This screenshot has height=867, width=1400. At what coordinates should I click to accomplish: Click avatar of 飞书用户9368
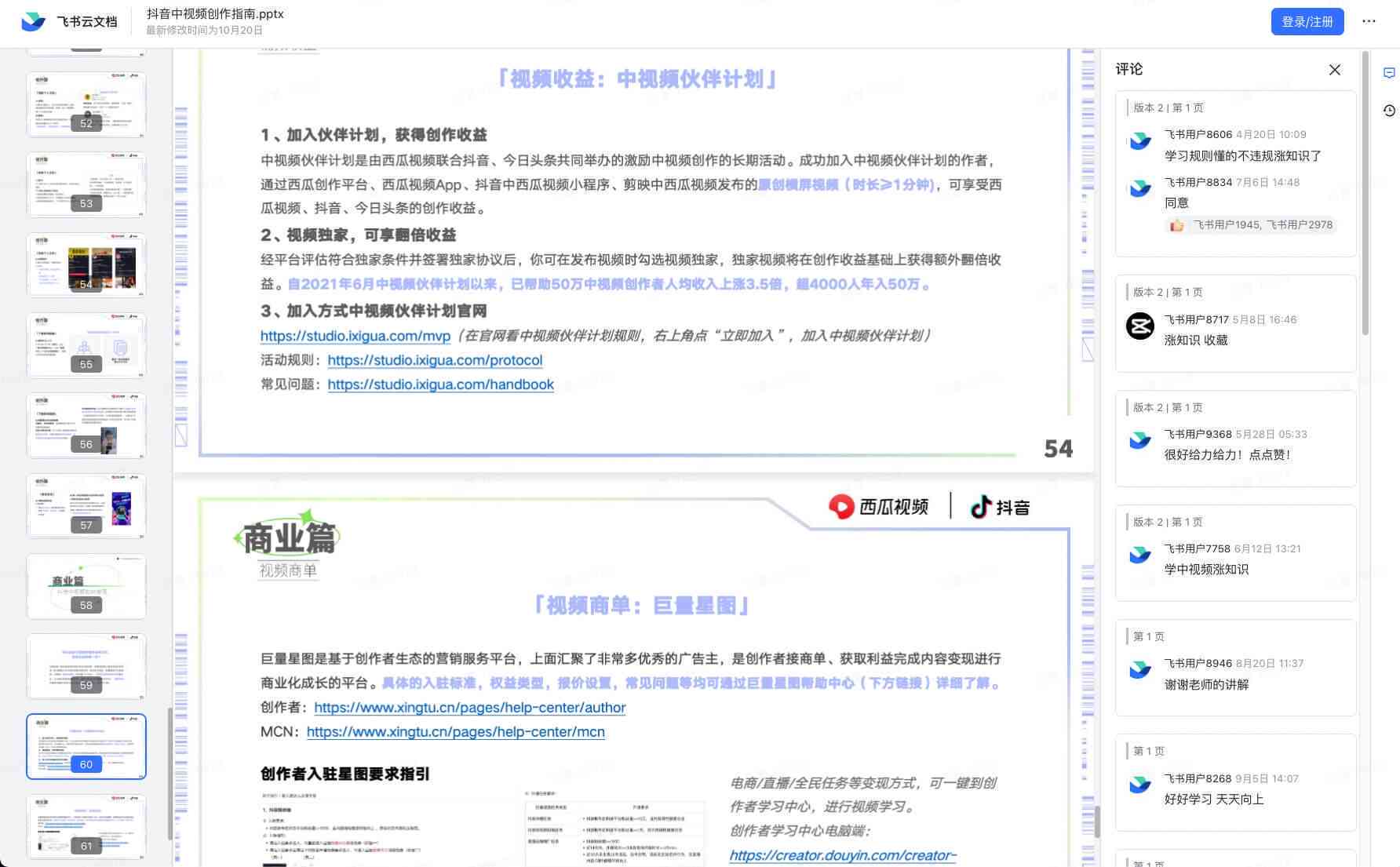[1140, 441]
